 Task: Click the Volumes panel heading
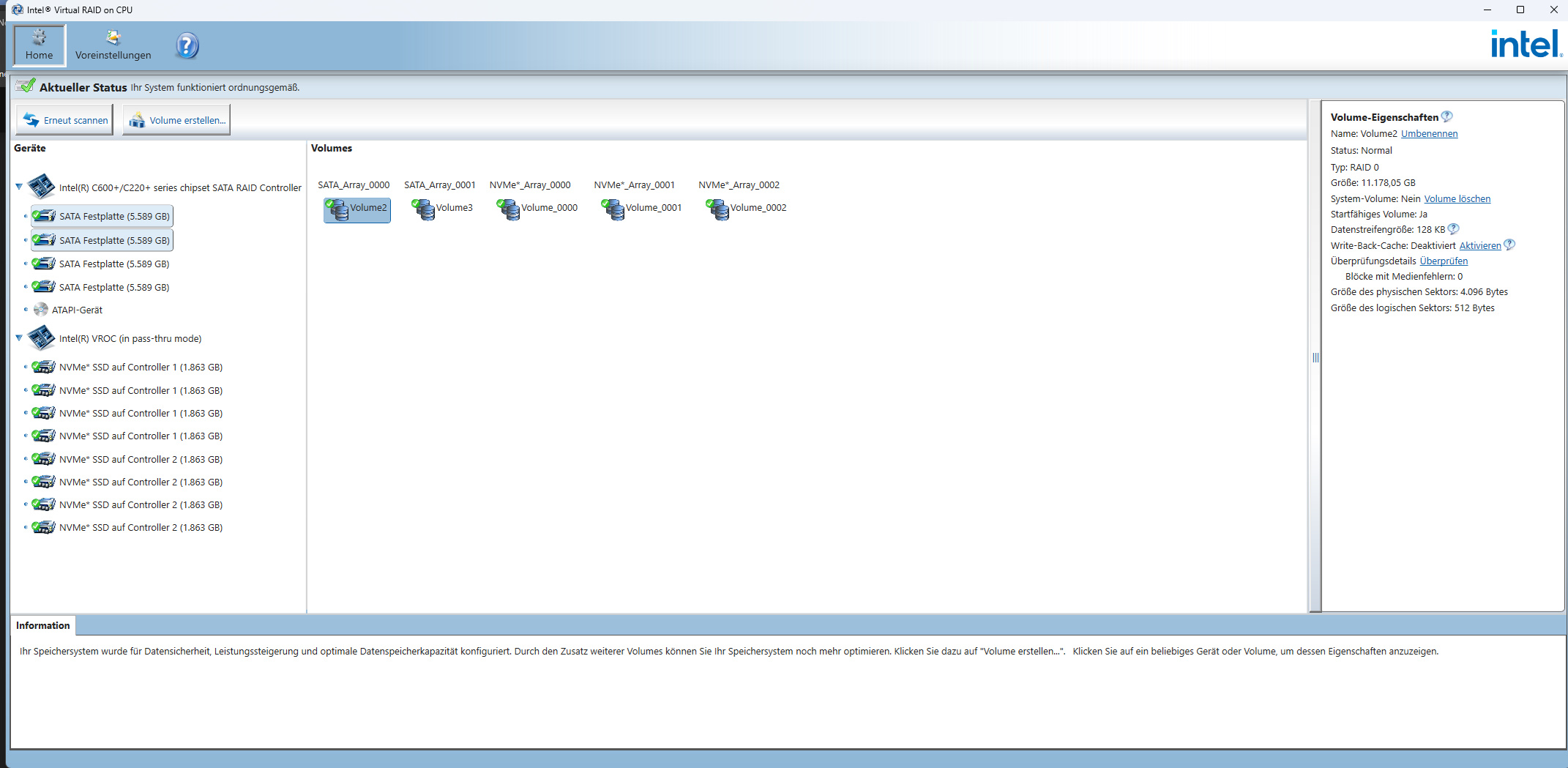coord(332,148)
